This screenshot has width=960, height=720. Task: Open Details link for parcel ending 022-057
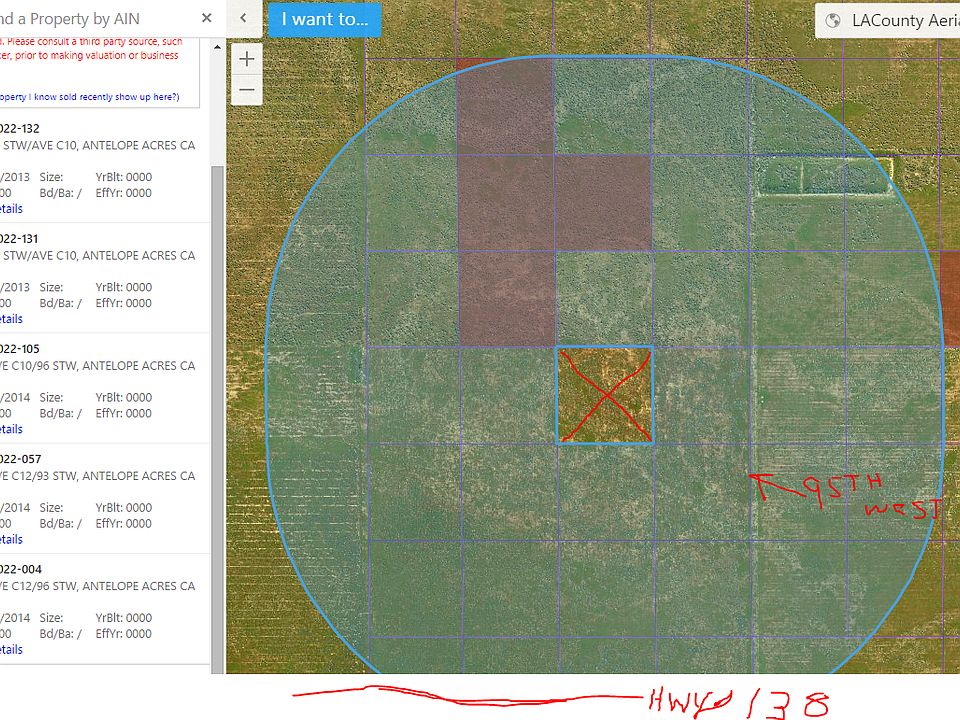(10, 539)
